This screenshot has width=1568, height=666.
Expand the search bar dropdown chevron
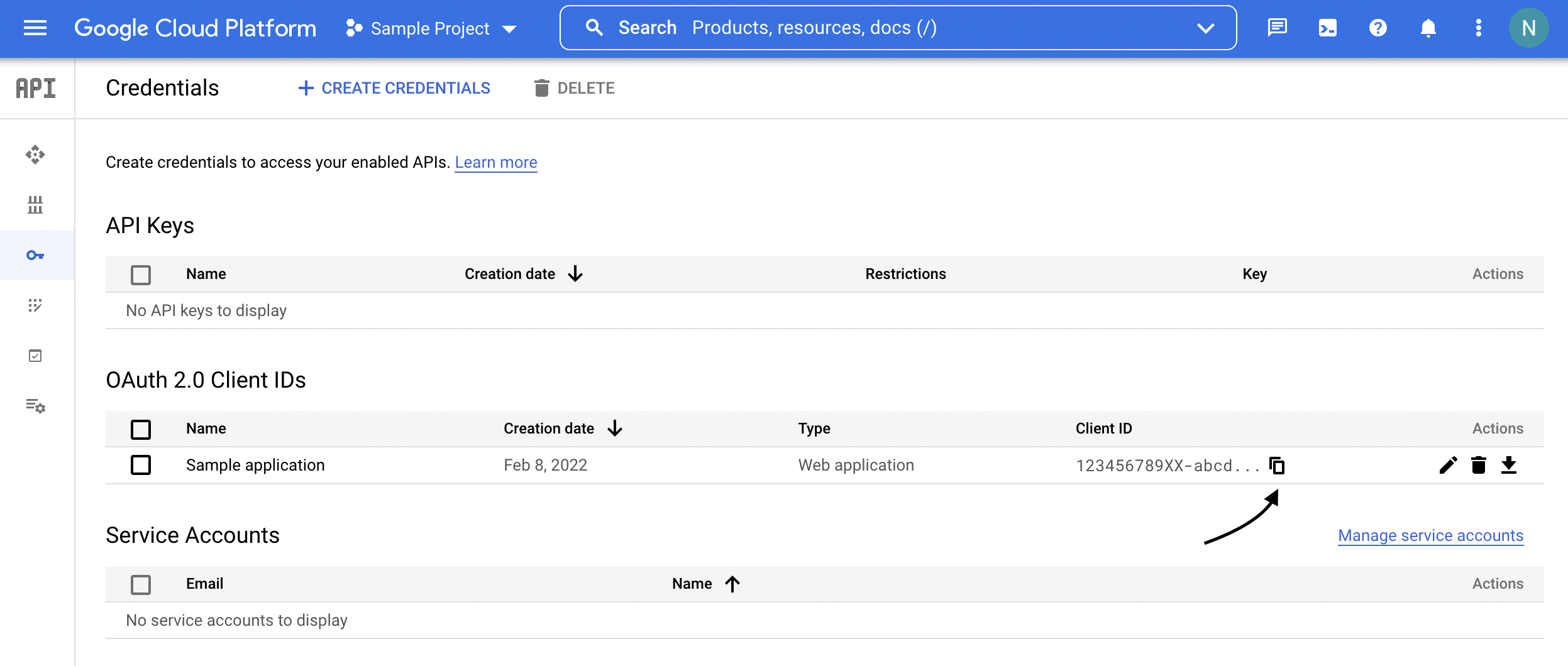[1205, 28]
